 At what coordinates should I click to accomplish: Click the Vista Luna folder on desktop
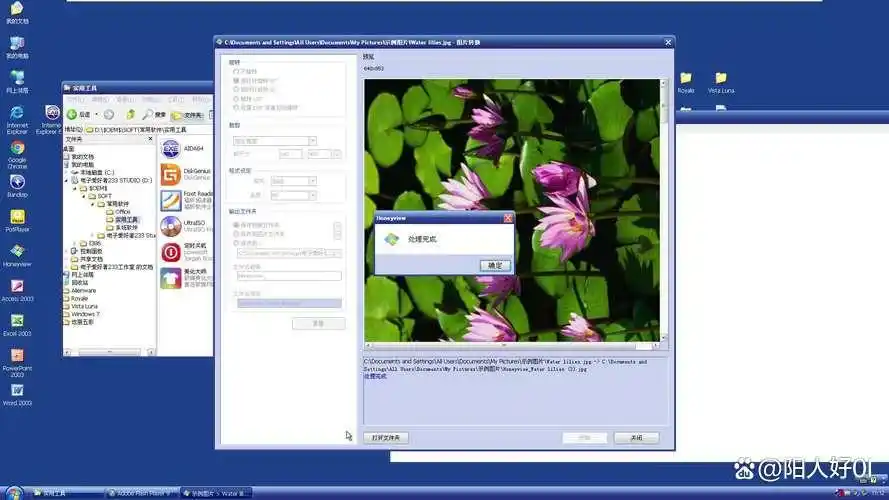pyautogui.click(x=720, y=78)
